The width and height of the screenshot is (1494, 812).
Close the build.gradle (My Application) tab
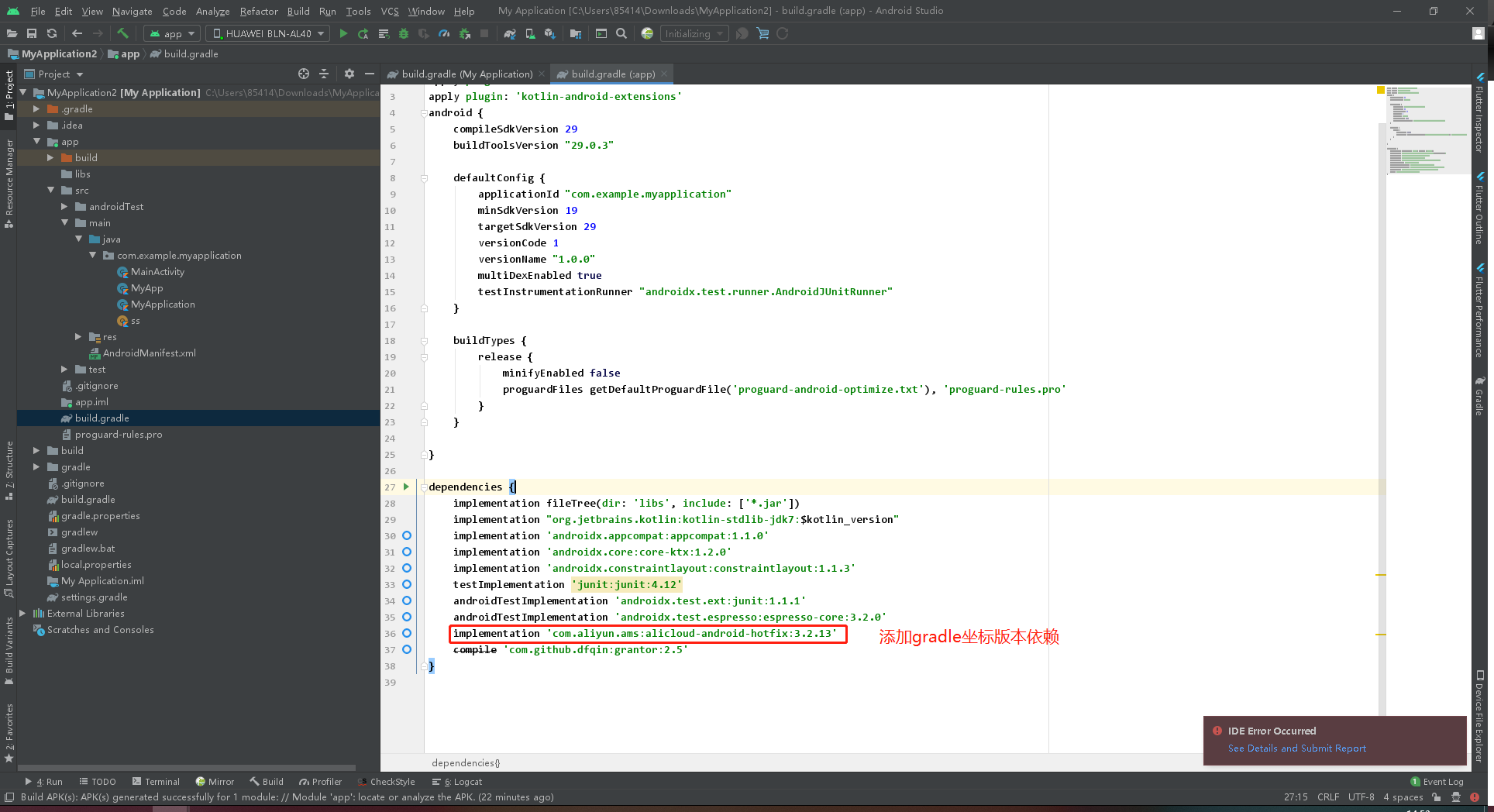point(542,74)
